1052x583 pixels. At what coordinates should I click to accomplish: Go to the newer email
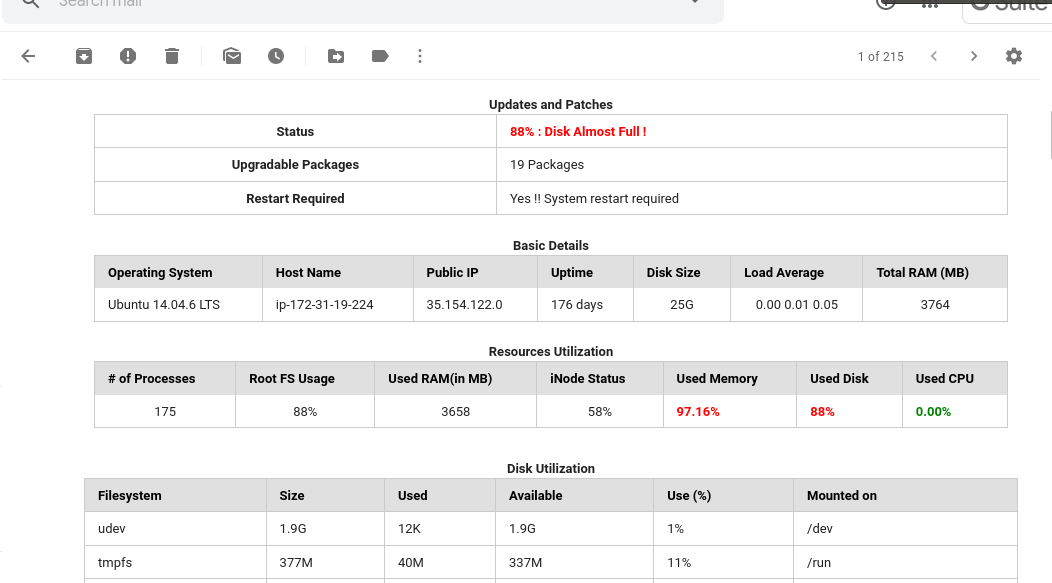click(x=934, y=56)
